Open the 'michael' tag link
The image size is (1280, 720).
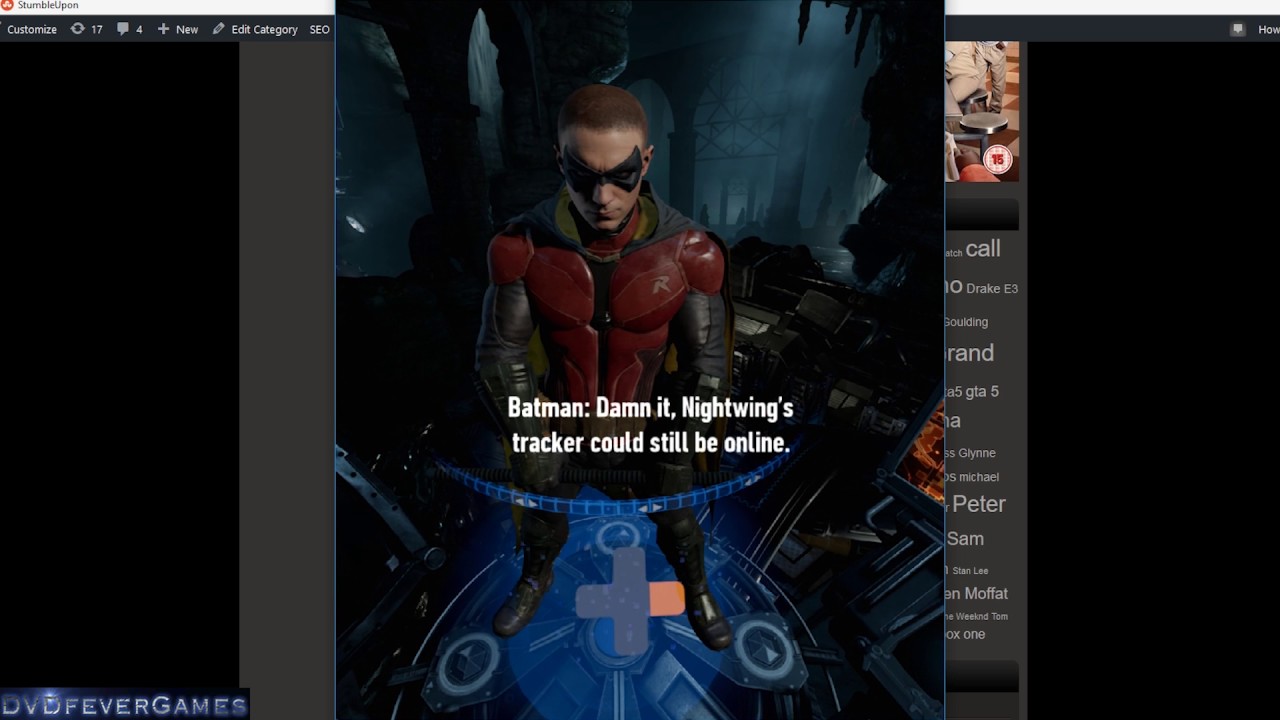tap(979, 477)
